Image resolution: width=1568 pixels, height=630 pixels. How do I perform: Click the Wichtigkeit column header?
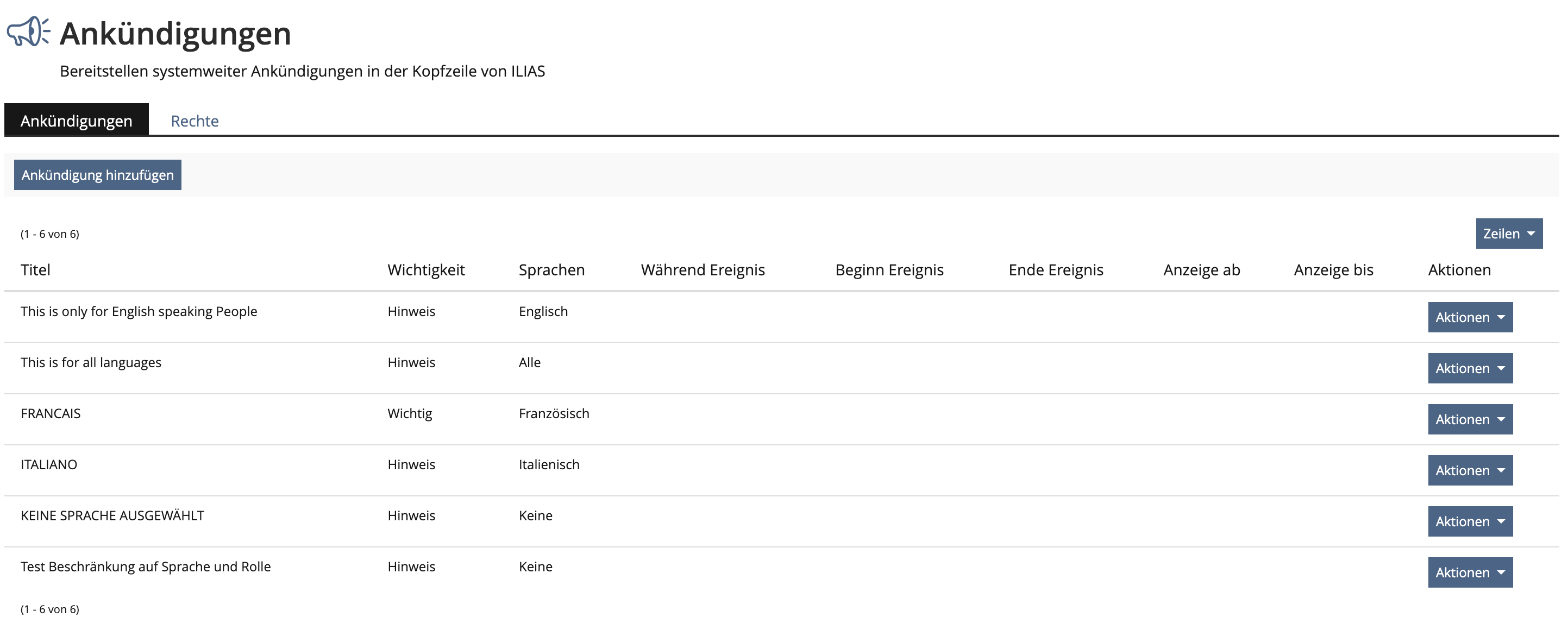(425, 270)
